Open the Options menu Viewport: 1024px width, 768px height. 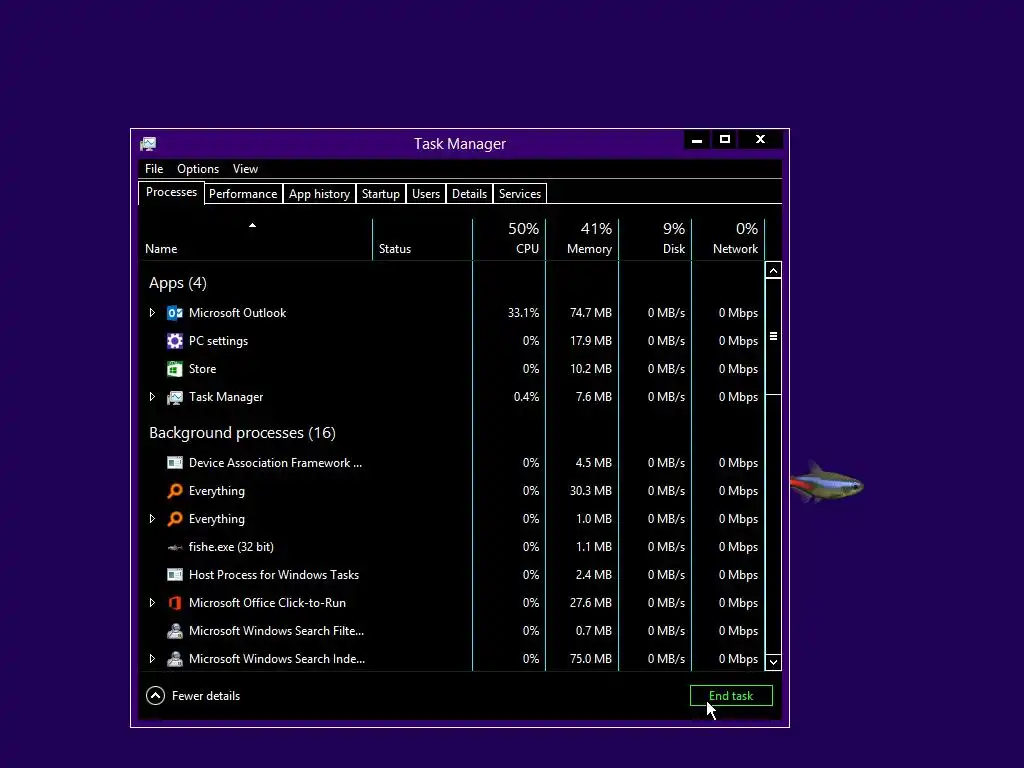(198, 168)
